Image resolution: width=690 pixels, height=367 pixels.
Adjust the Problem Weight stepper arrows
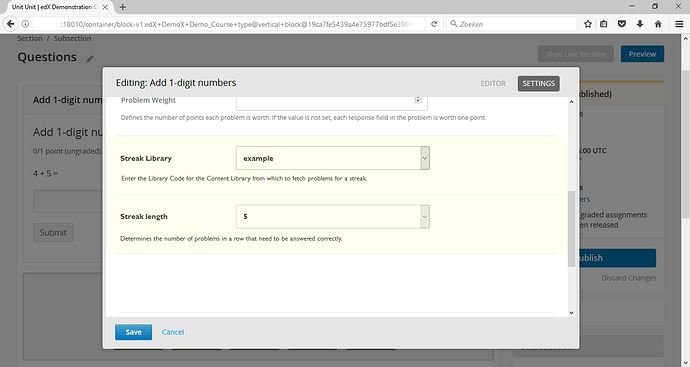418,100
